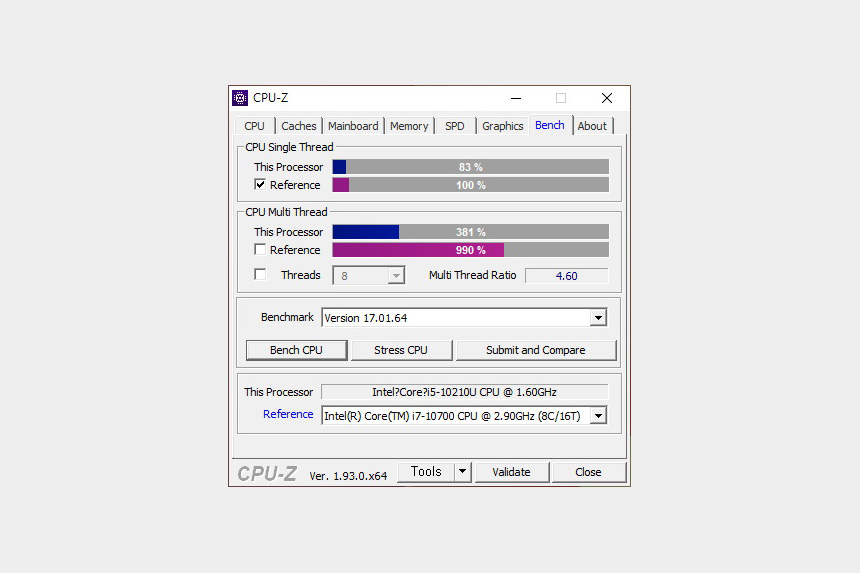The height and width of the screenshot is (573, 860).
Task: Minimize the CPU-Z window
Action: [516, 98]
